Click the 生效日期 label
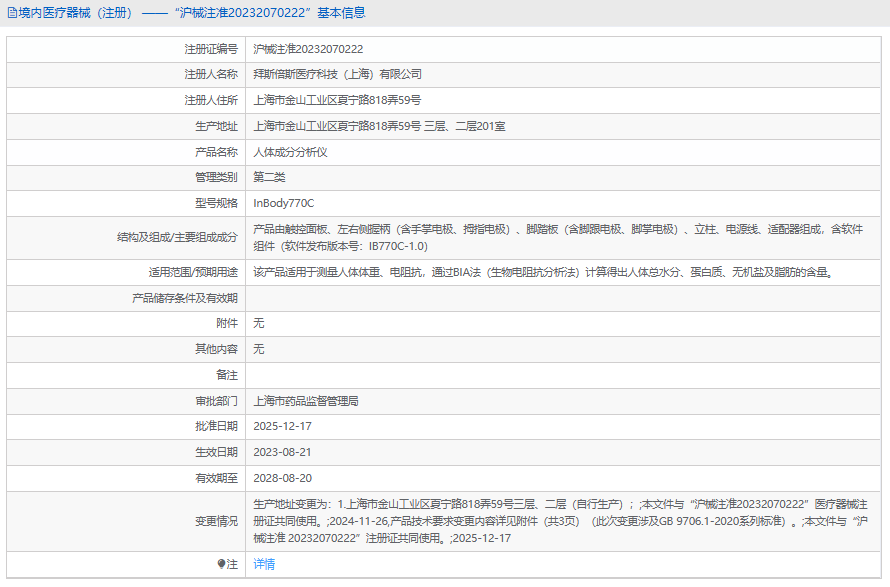This screenshot has width=890, height=587. coord(216,452)
